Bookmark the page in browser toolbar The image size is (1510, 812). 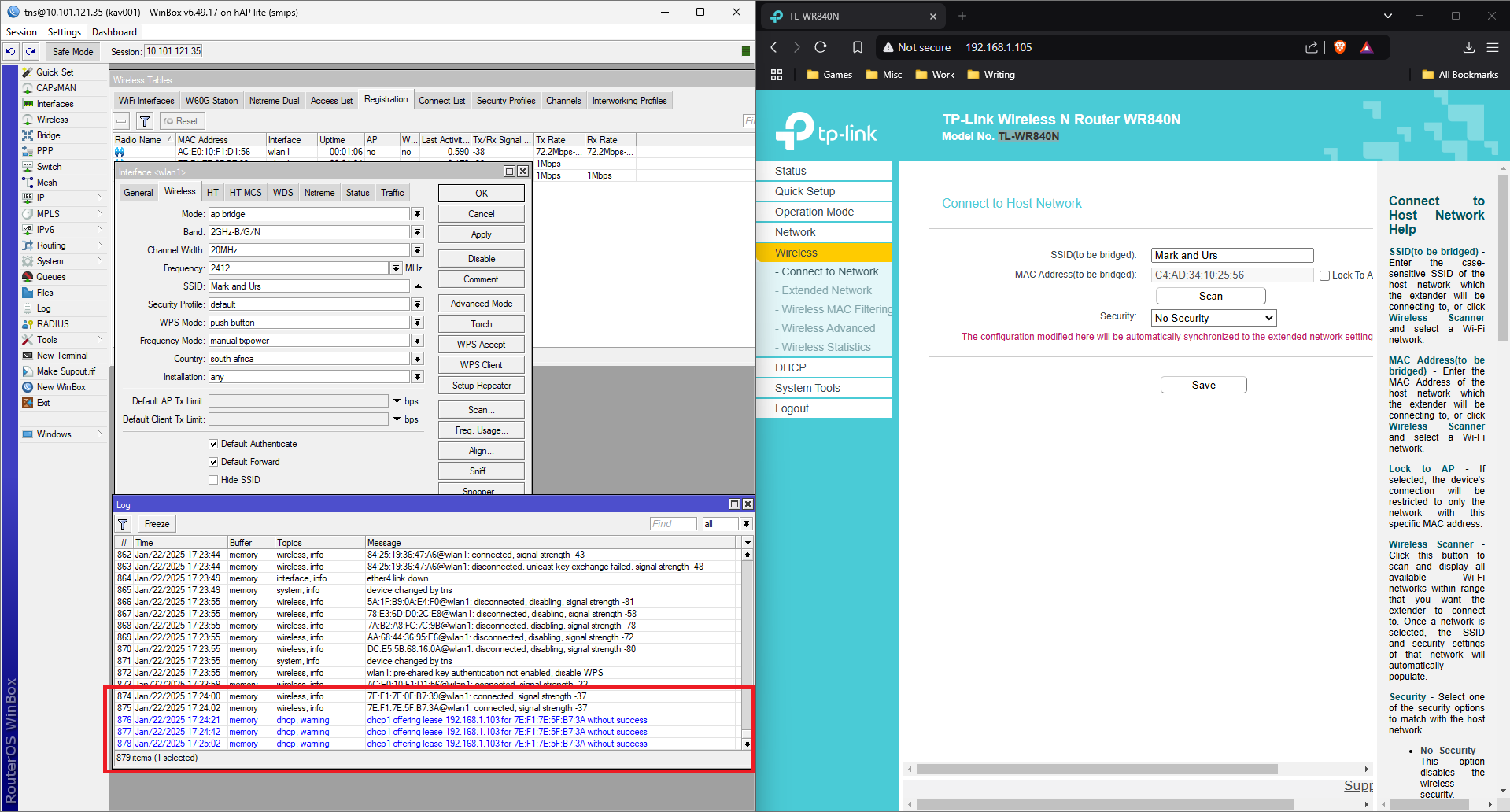click(x=858, y=47)
